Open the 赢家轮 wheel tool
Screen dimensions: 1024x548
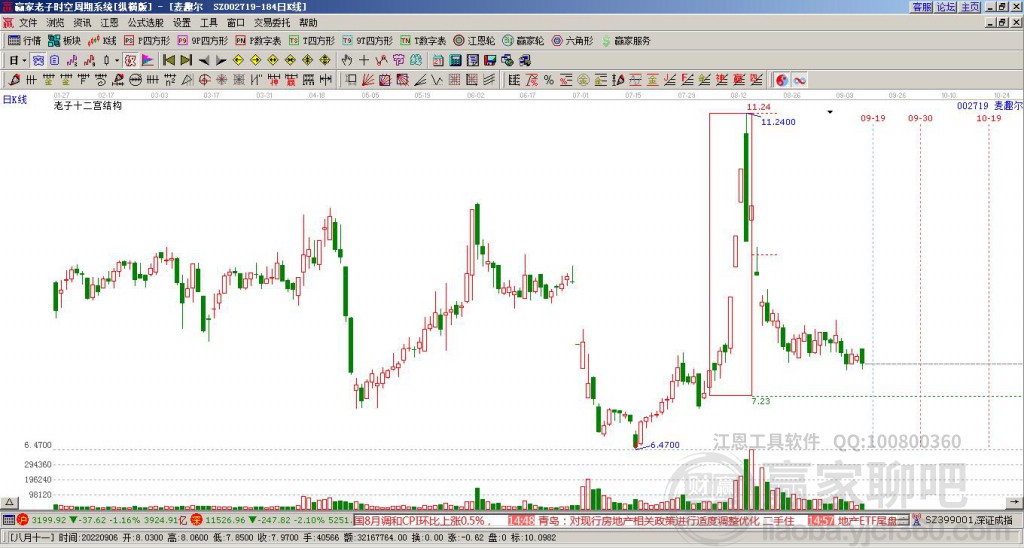click(x=523, y=40)
